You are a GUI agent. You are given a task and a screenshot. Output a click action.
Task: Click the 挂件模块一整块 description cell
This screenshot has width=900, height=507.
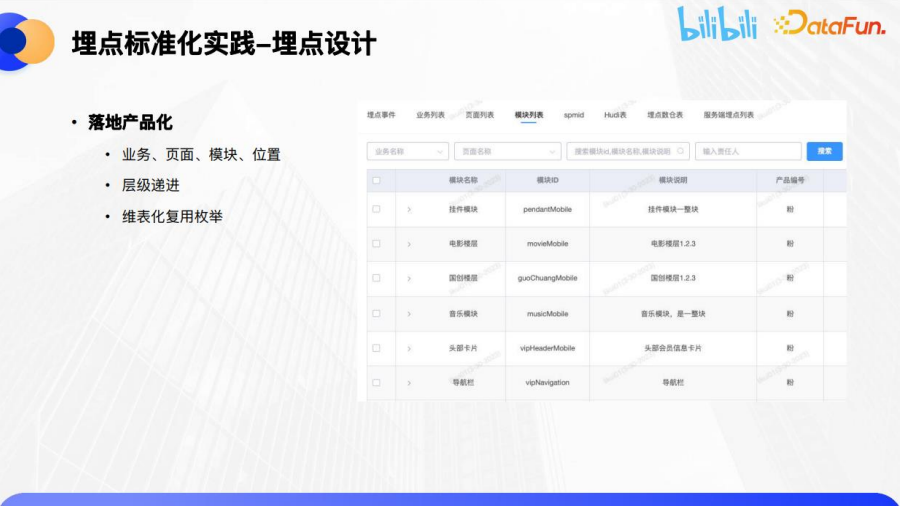[x=673, y=210]
